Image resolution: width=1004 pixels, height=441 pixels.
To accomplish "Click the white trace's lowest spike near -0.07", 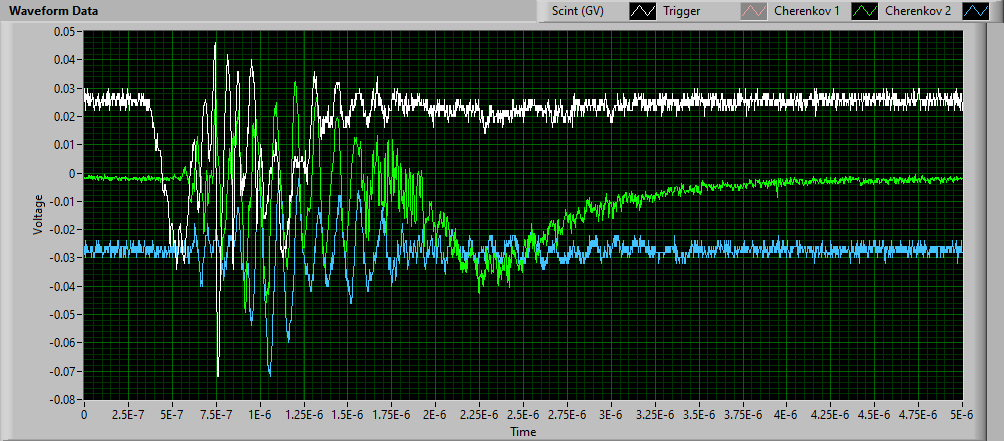I will click(x=218, y=375).
